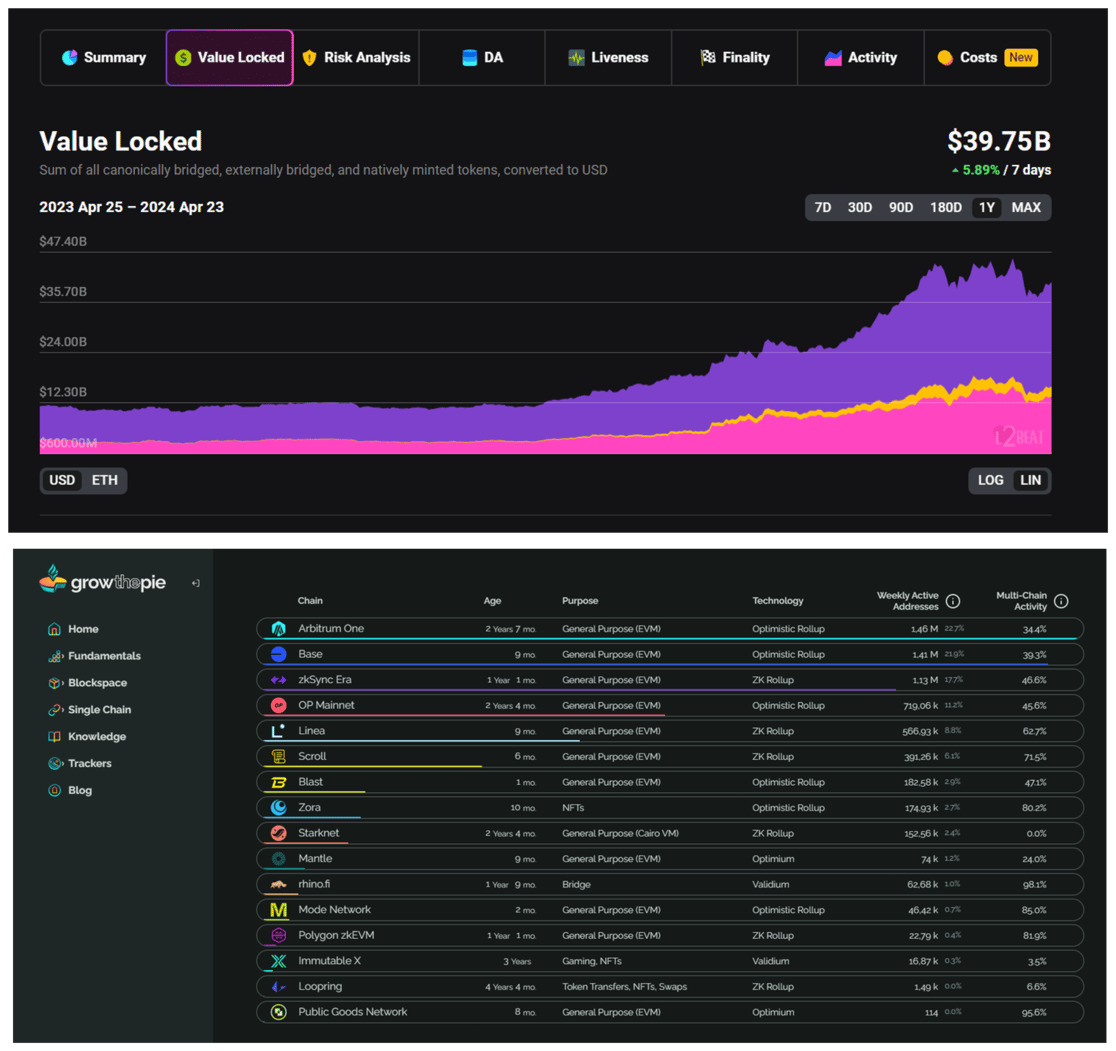Click the Scroll chain icon

click(279, 756)
